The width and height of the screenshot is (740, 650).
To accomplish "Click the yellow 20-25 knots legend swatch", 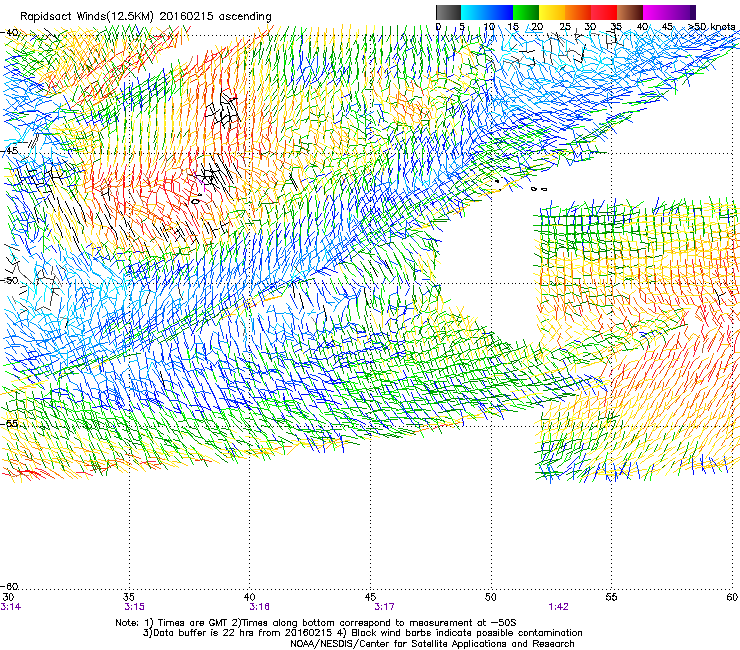I will (552, 12).
